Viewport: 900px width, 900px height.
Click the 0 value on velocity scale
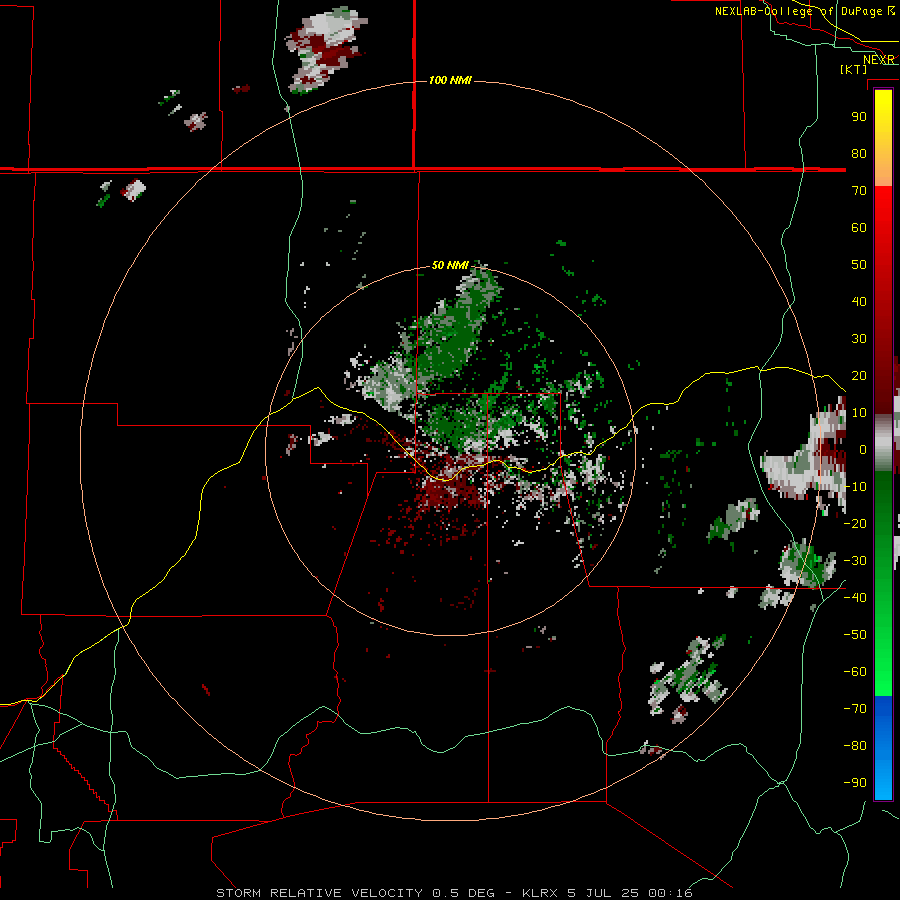[x=863, y=450]
